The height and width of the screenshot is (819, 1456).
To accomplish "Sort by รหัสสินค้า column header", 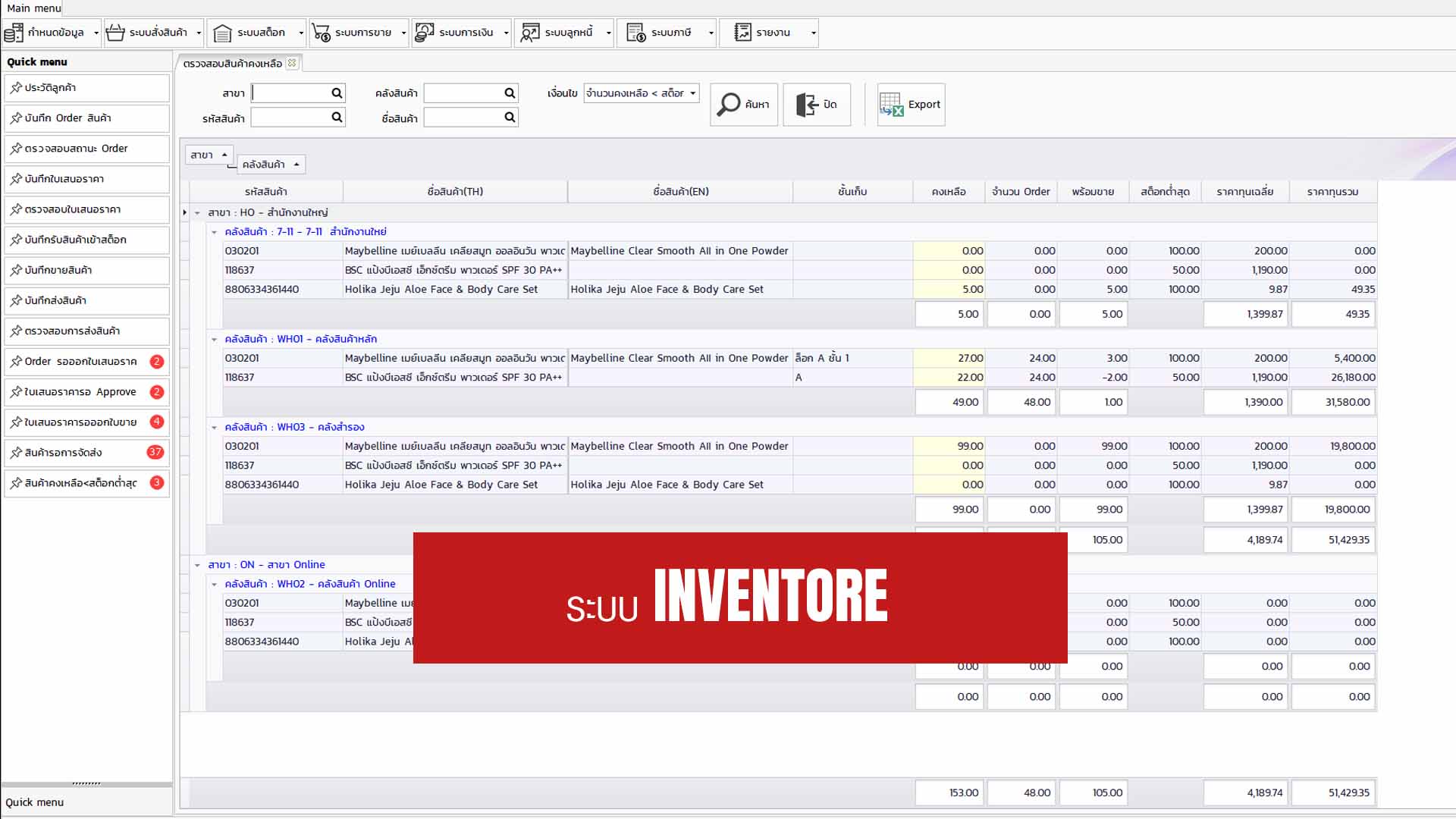I will point(266,192).
